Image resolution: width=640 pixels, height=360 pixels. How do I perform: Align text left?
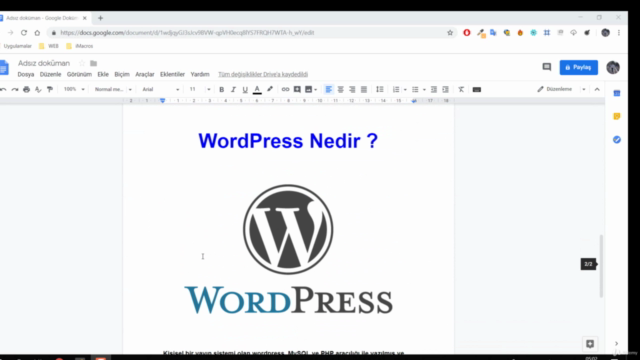coord(329,89)
